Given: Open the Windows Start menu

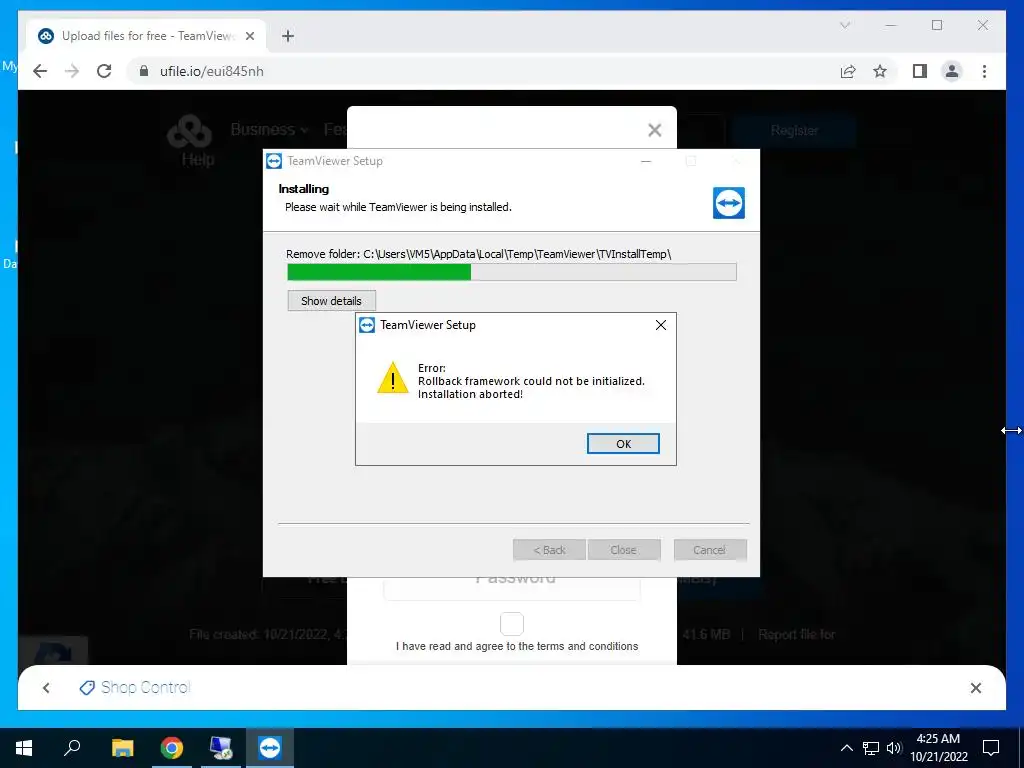Looking at the screenshot, I should point(24,747).
